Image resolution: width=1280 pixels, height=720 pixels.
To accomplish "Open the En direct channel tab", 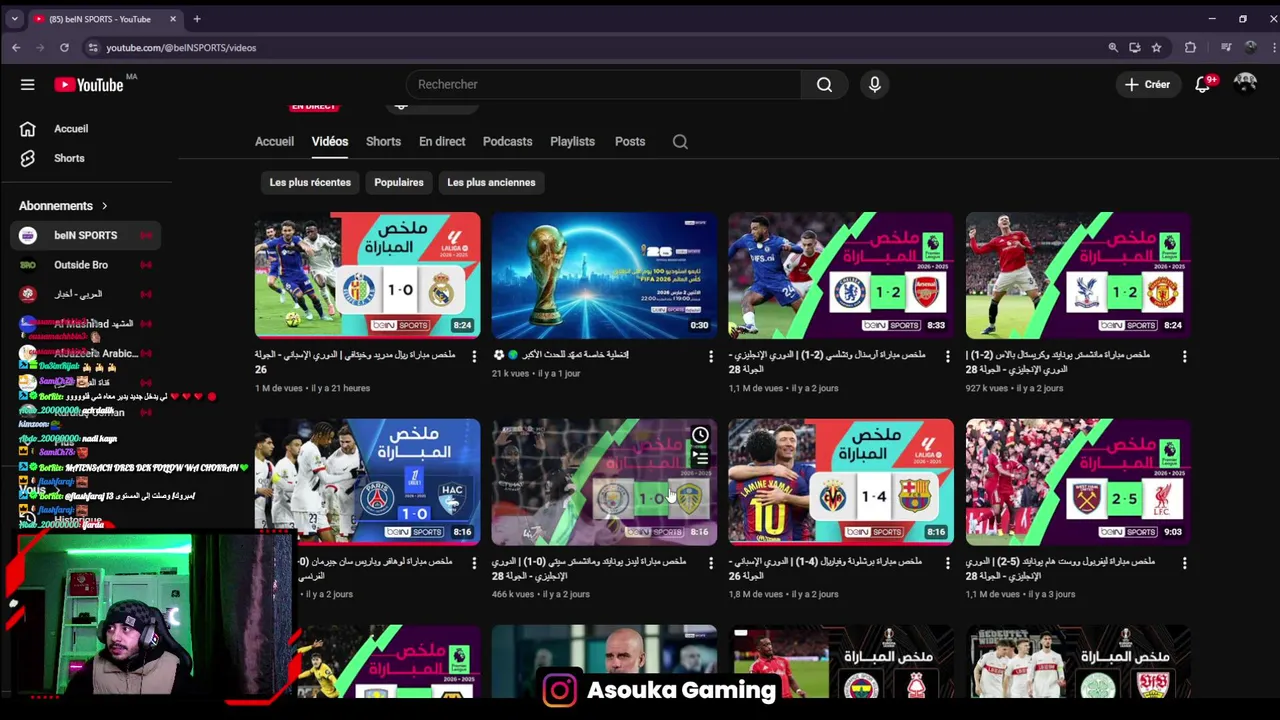I will [442, 142].
